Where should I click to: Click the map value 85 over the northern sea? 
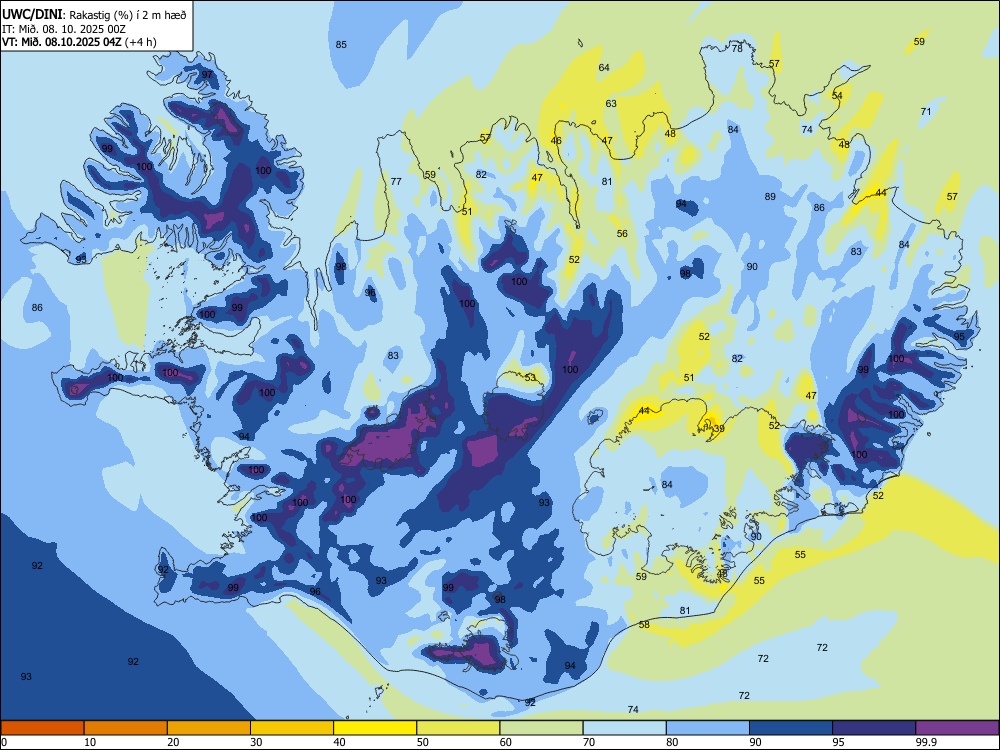(341, 45)
